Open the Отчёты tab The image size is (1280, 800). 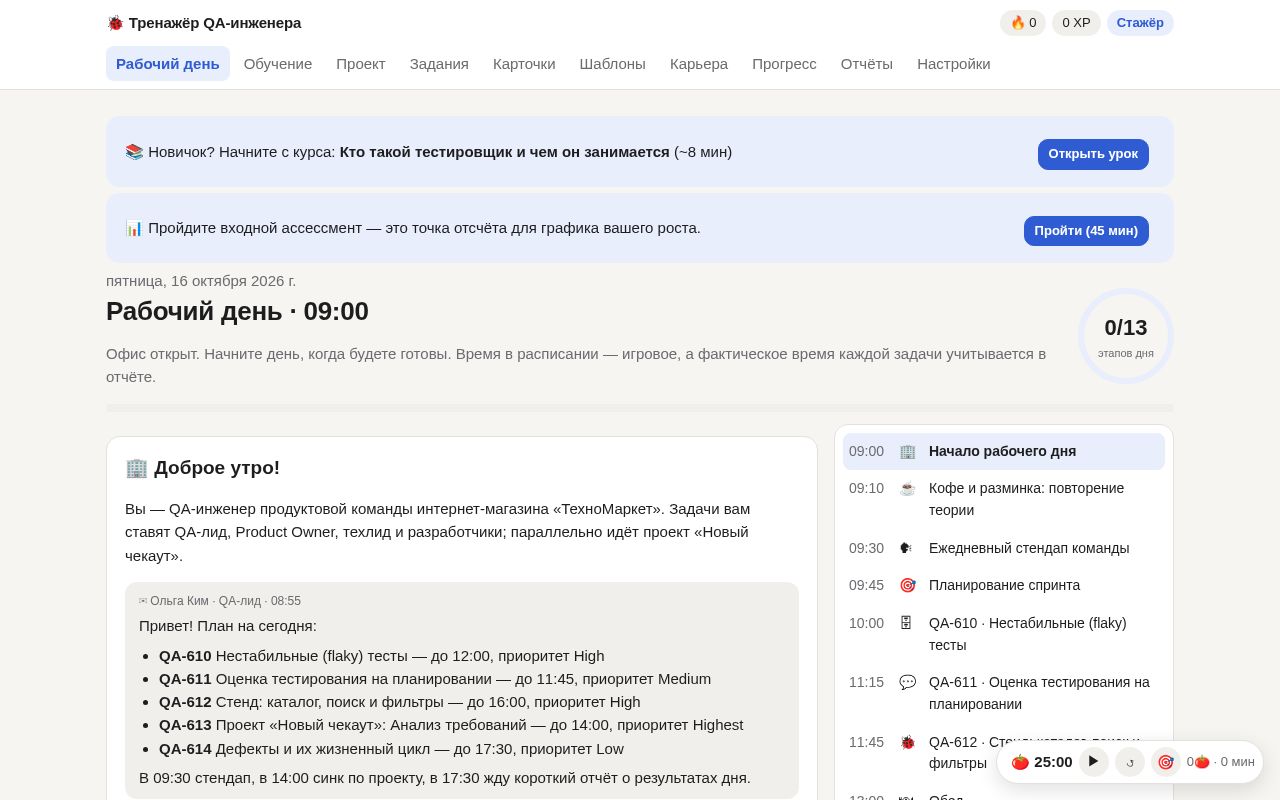(867, 64)
